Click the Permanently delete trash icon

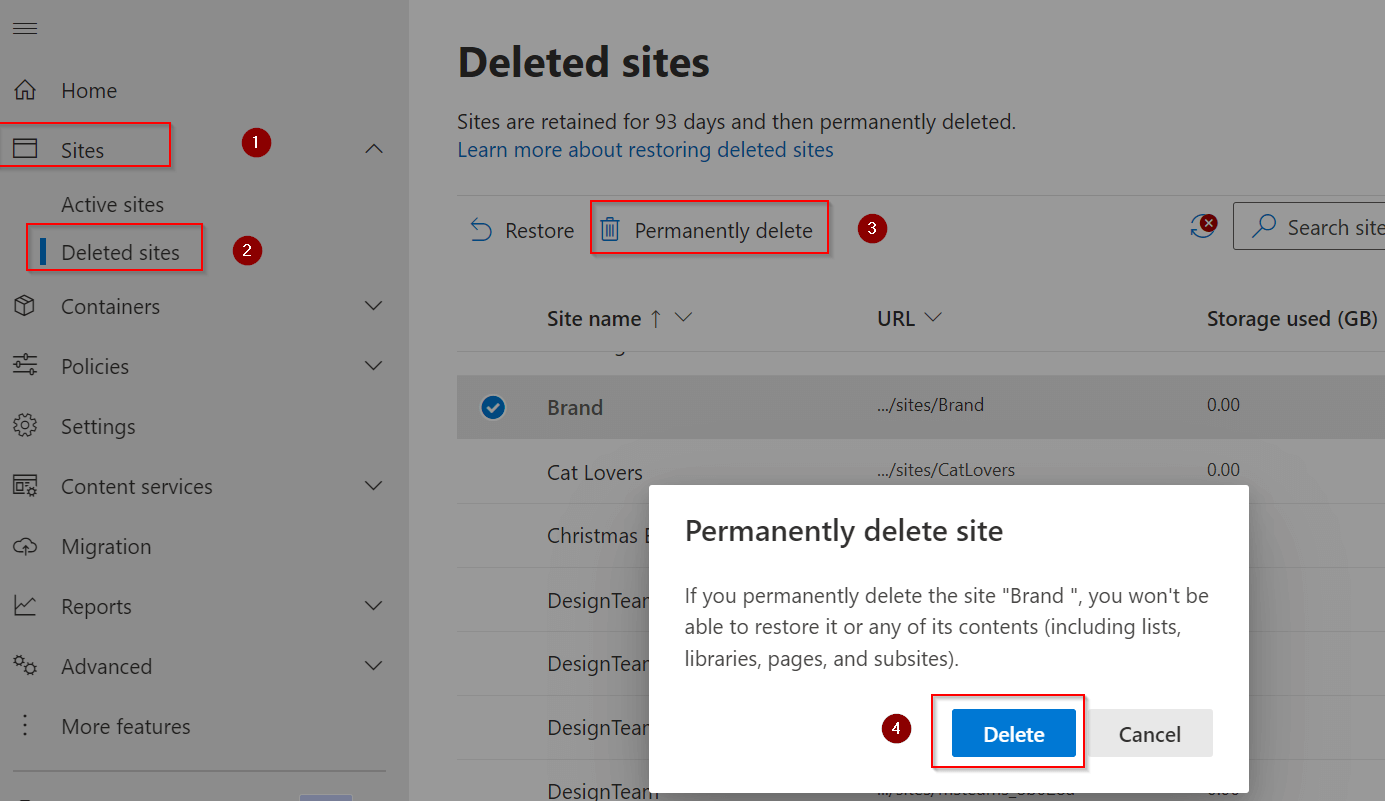point(610,229)
